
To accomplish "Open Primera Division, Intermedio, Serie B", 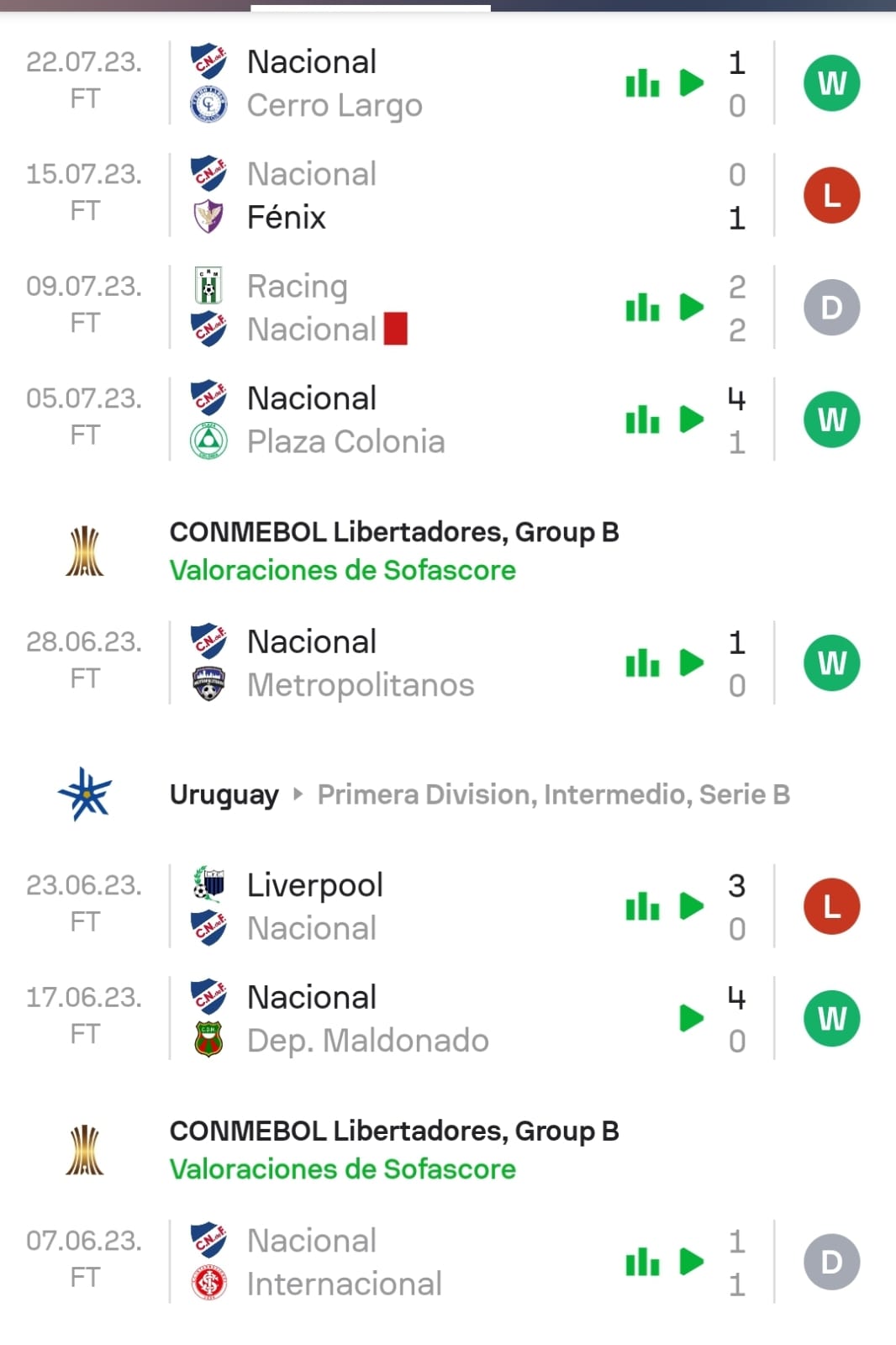I will click(553, 794).
